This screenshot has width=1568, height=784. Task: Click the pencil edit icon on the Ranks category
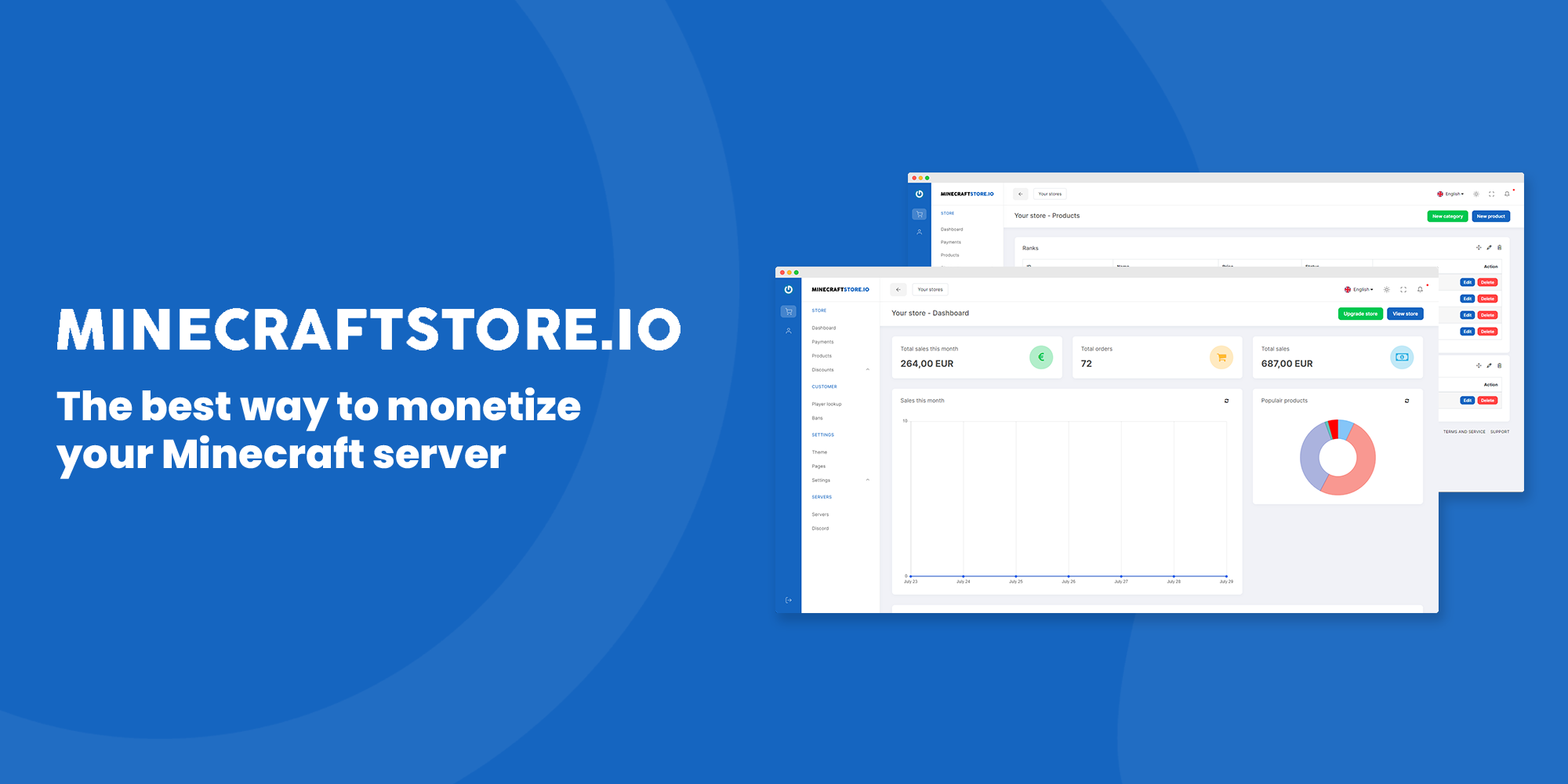click(x=1489, y=248)
